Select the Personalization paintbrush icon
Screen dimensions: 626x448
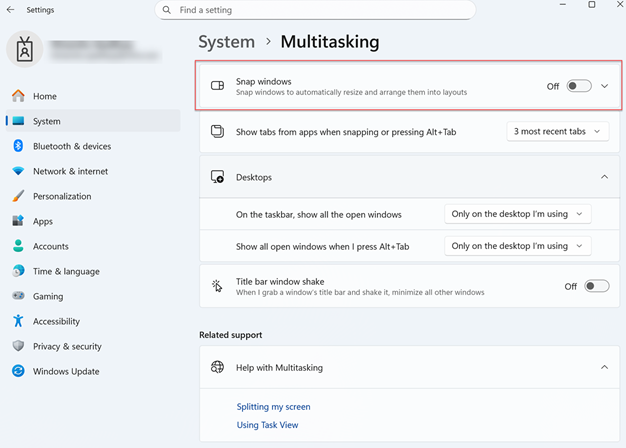pos(18,196)
